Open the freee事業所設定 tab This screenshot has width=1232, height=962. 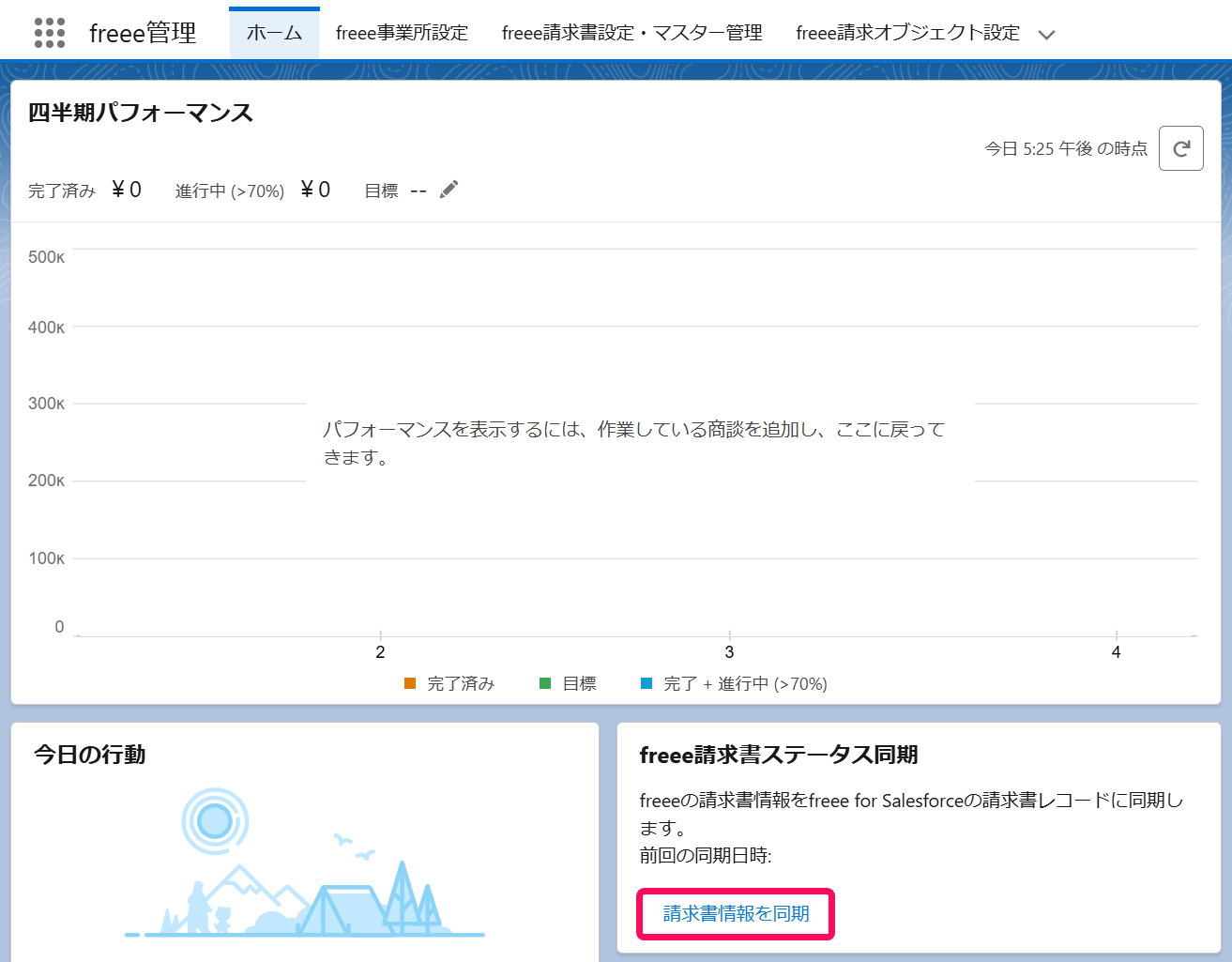tap(402, 33)
